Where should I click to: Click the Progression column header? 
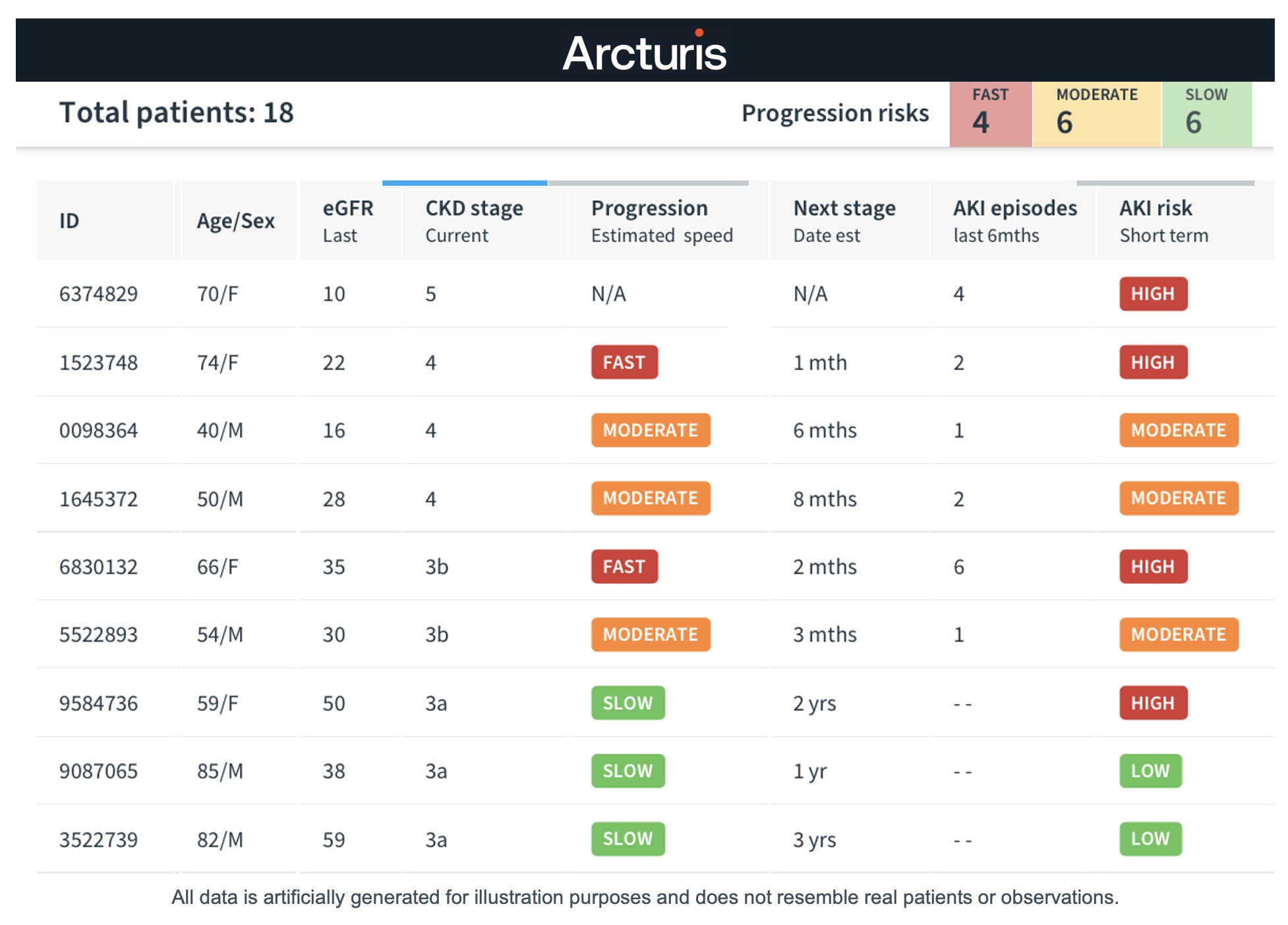(x=661, y=220)
